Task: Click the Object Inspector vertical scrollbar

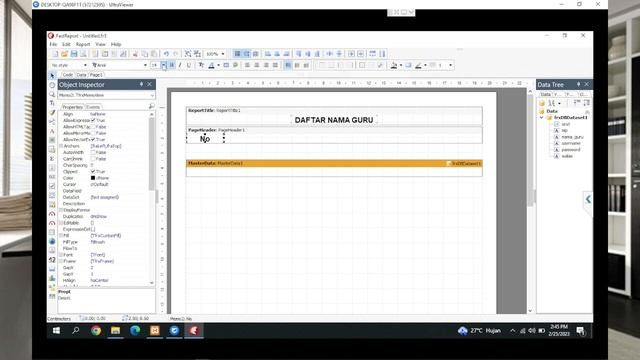Action: (x=152, y=155)
